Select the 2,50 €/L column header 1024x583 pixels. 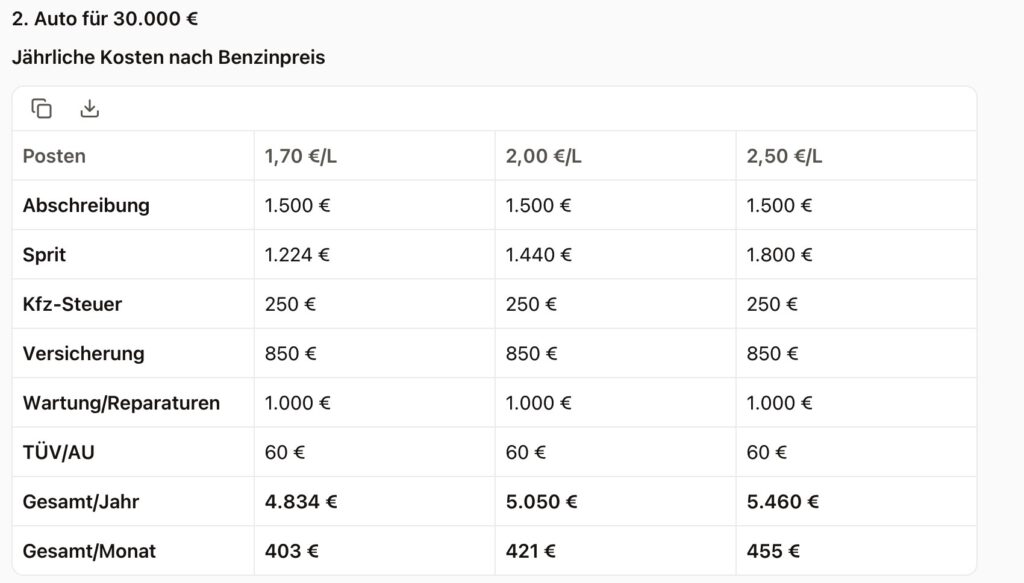point(784,156)
